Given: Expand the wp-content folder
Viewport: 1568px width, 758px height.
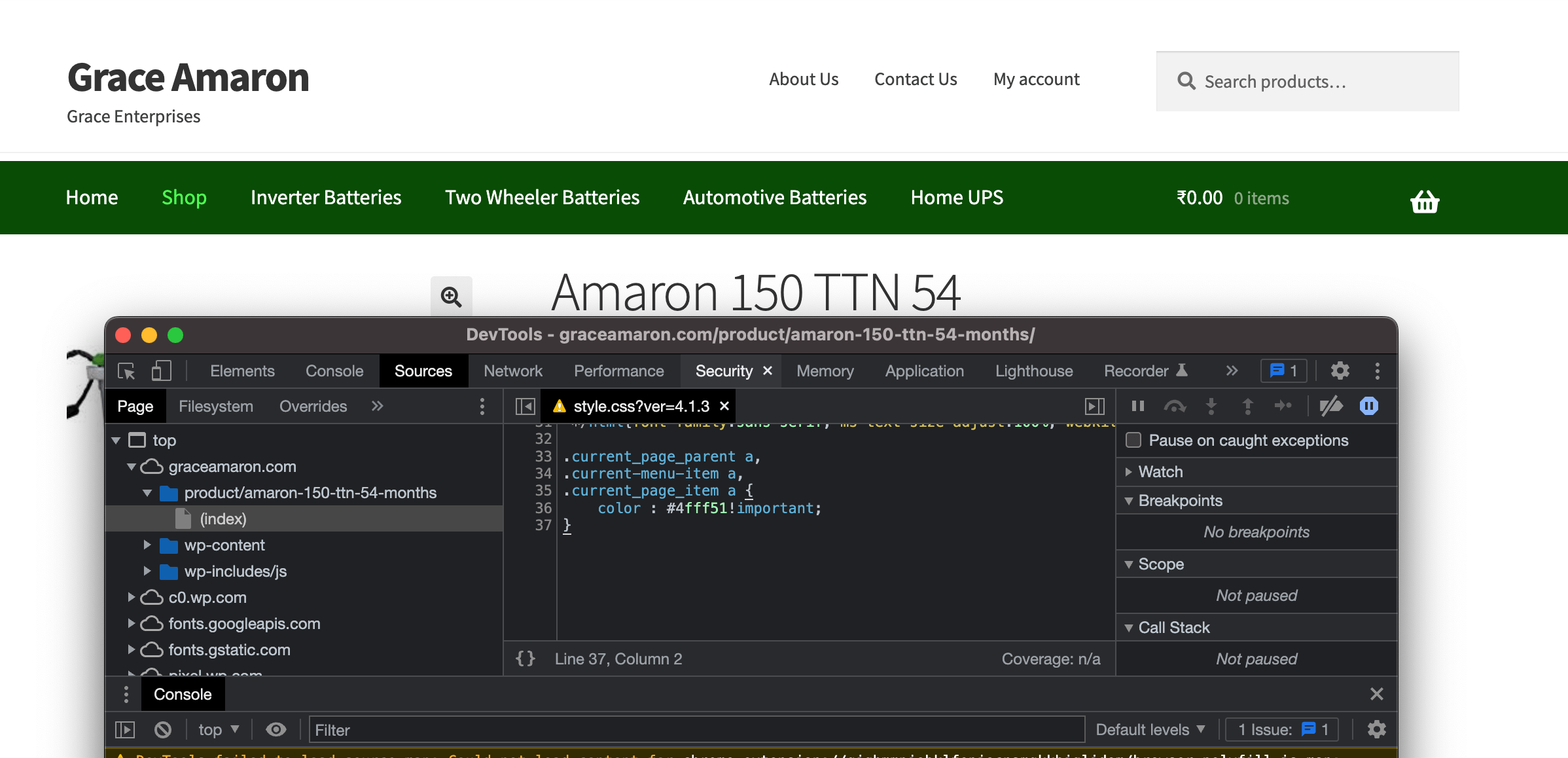Looking at the screenshot, I should [147, 545].
